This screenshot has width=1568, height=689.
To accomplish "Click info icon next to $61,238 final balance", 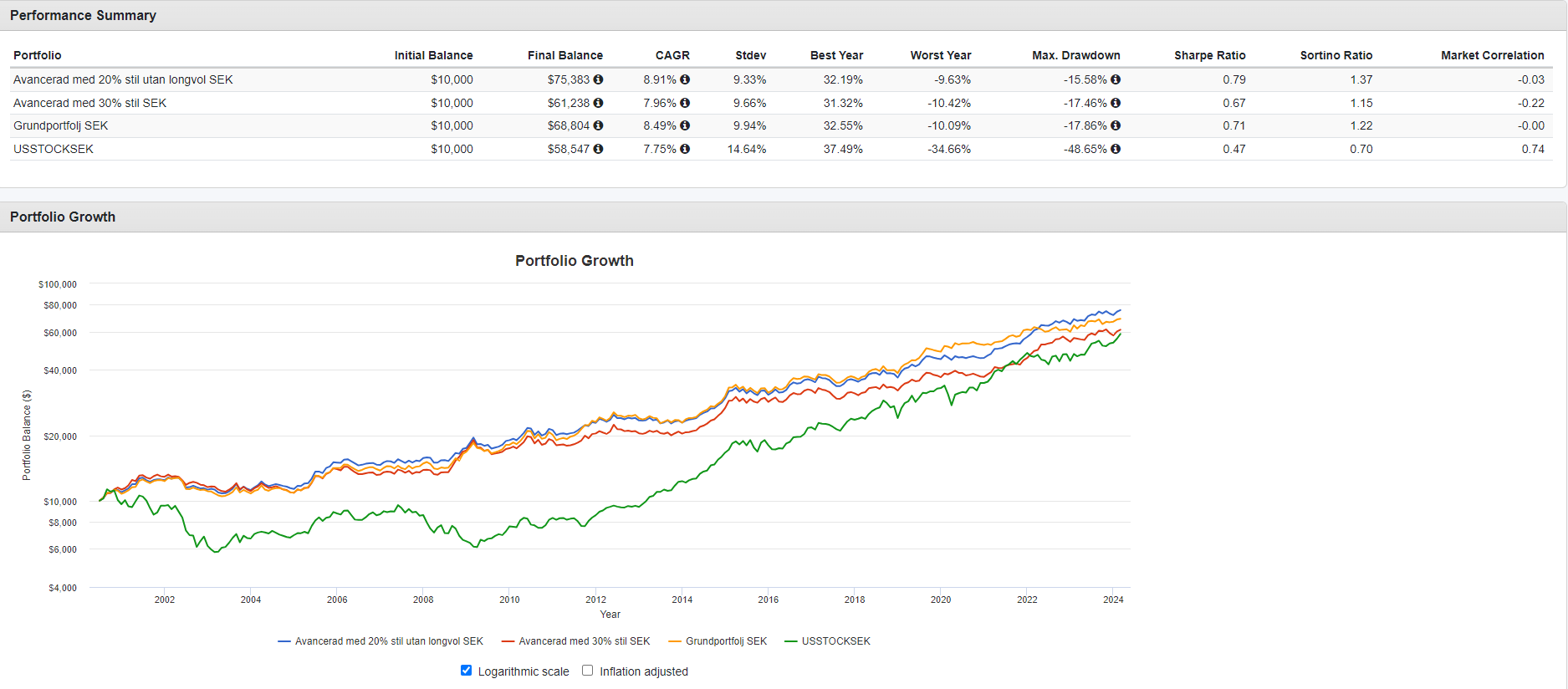I will pyautogui.click(x=598, y=103).
